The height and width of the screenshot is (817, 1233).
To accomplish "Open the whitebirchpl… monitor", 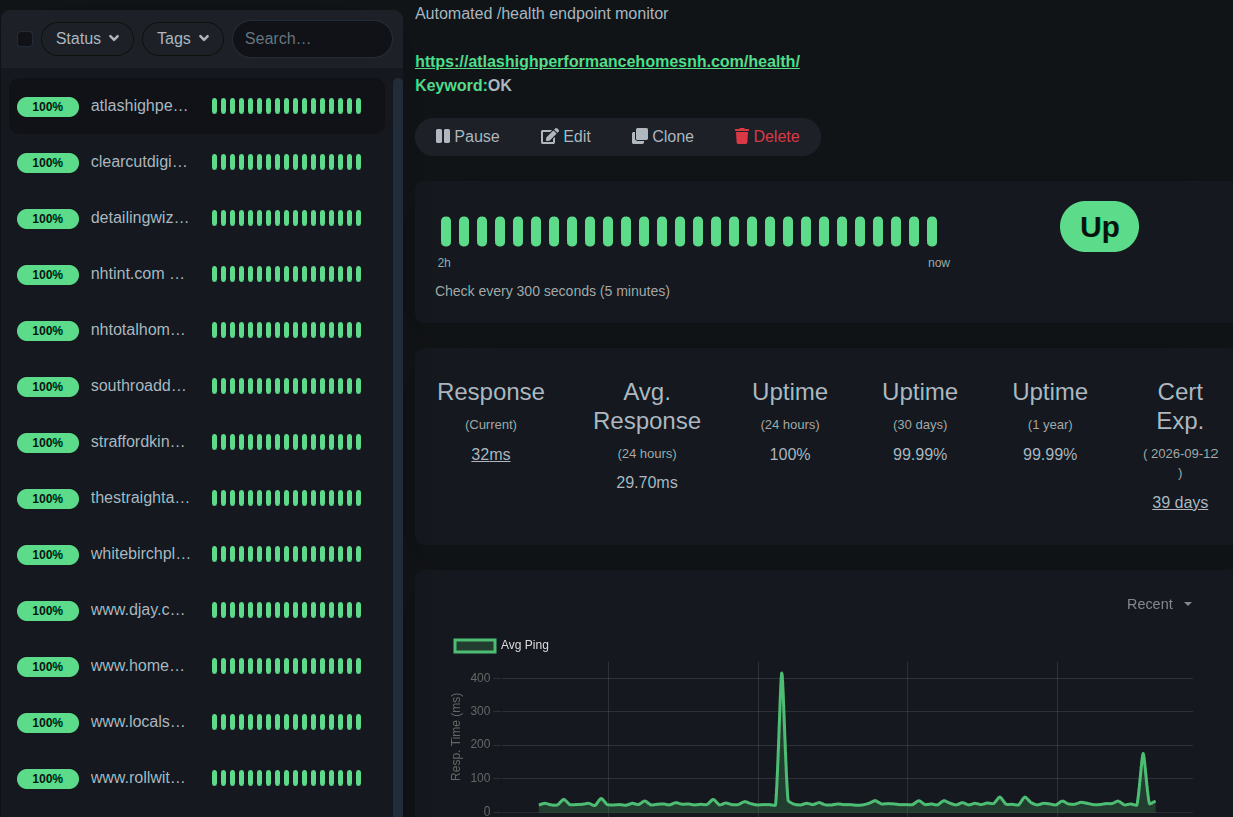I will (x=197, y=554).
